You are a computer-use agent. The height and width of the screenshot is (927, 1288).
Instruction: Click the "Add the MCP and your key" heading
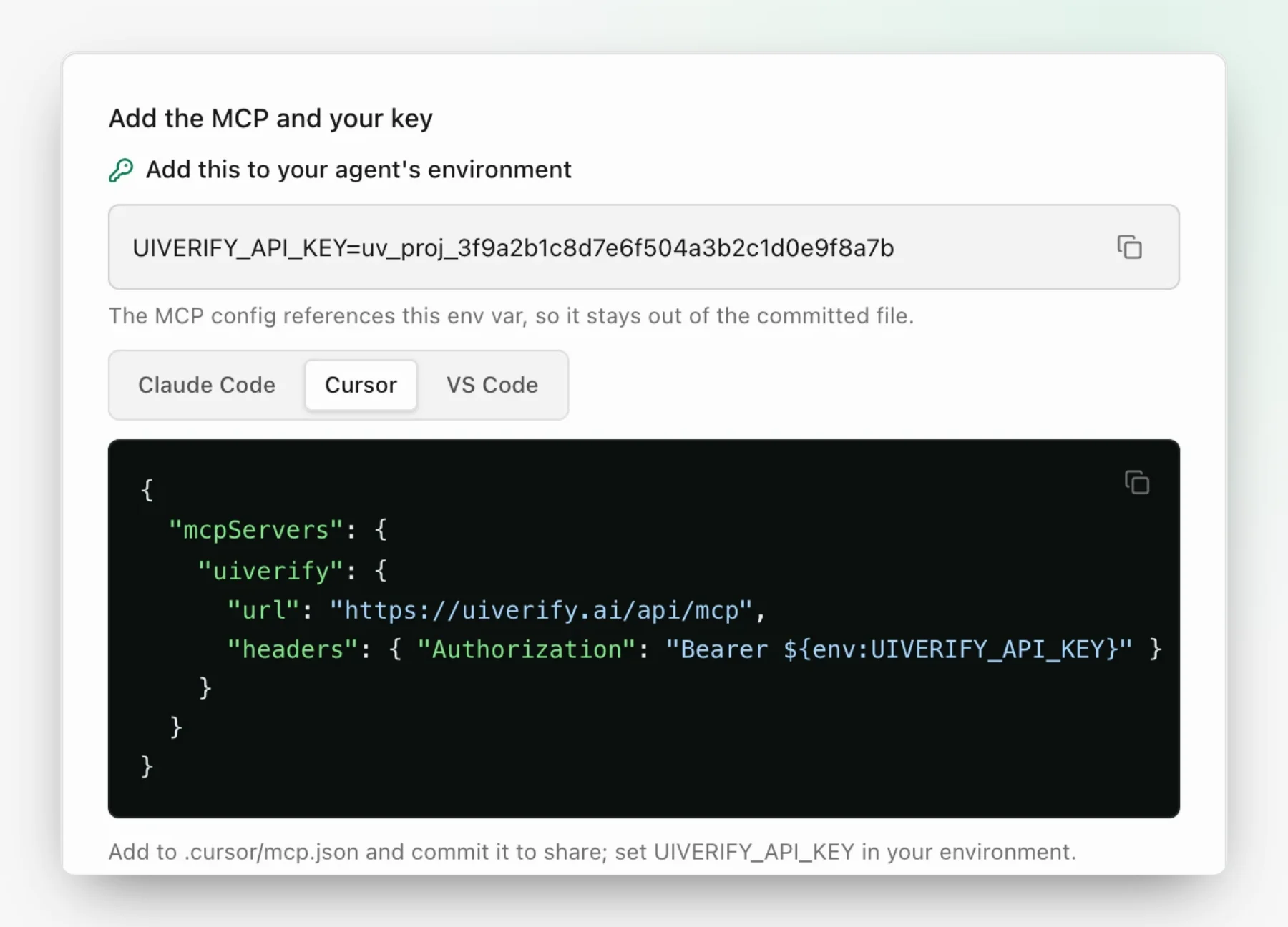(x=270, y=118)
